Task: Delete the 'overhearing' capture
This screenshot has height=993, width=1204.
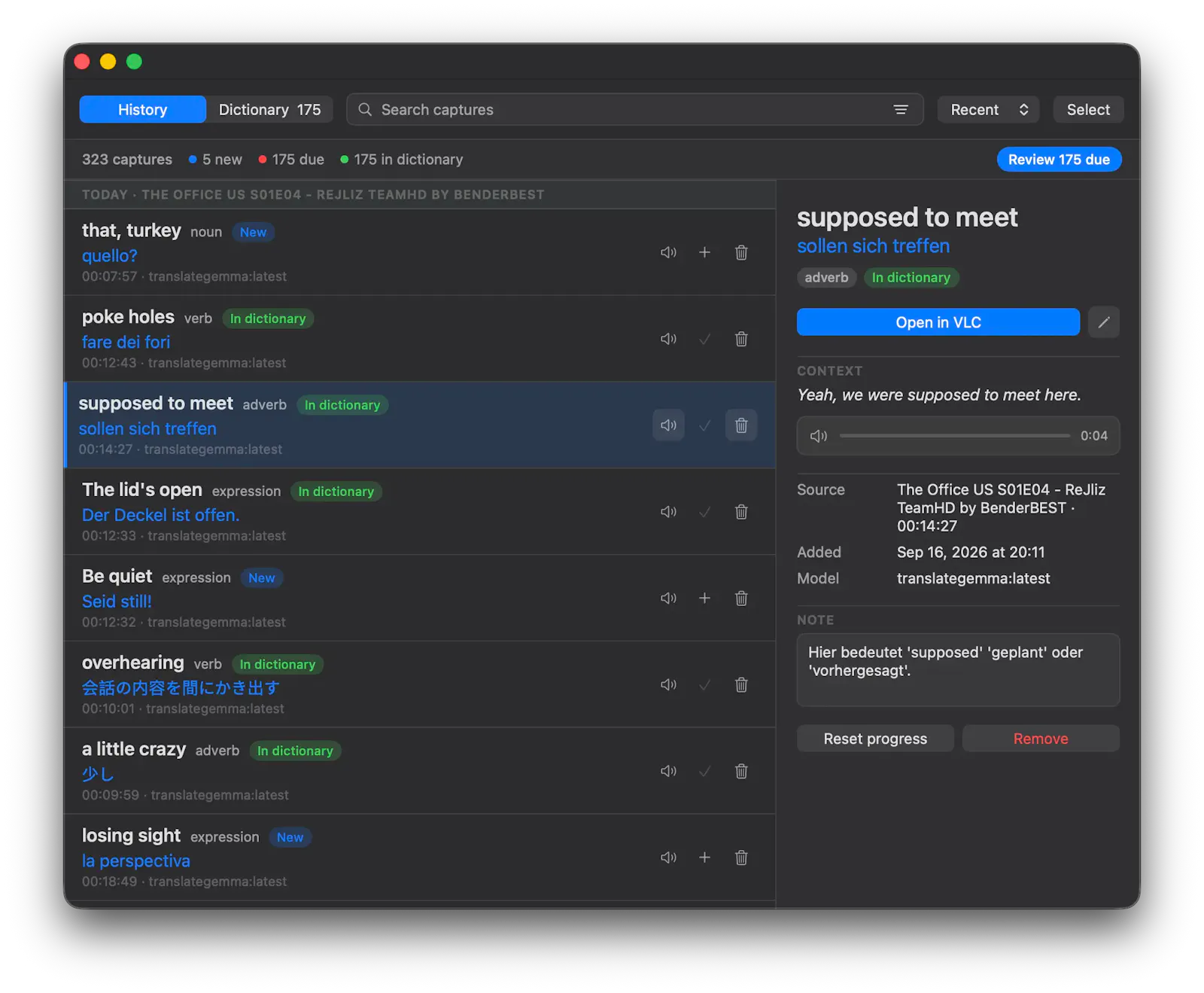Action: [x=741, y=684]
